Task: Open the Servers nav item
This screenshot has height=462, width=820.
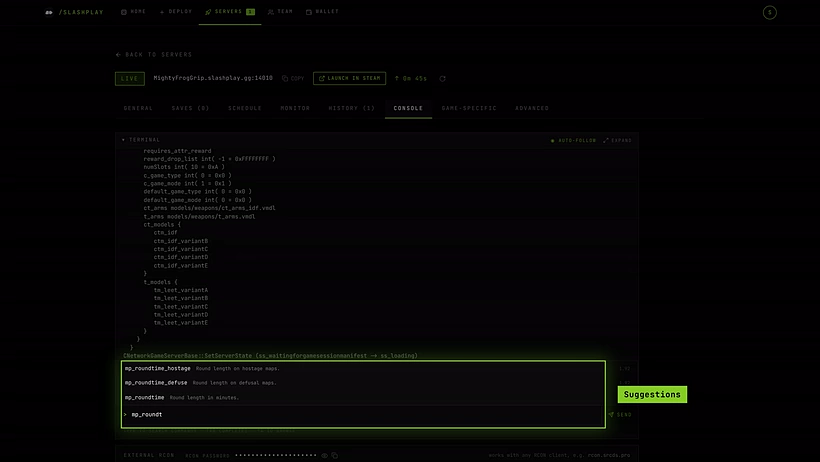Action: 230,12
